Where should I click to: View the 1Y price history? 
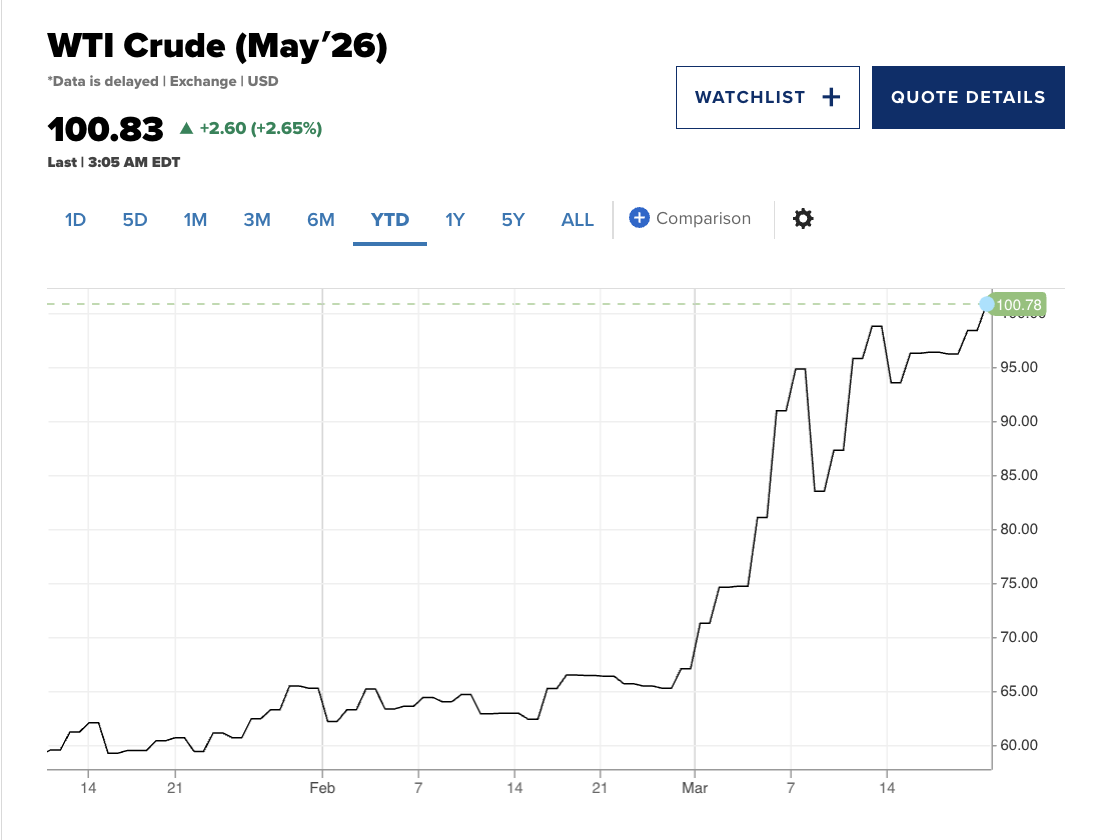[x=454, y=220]
